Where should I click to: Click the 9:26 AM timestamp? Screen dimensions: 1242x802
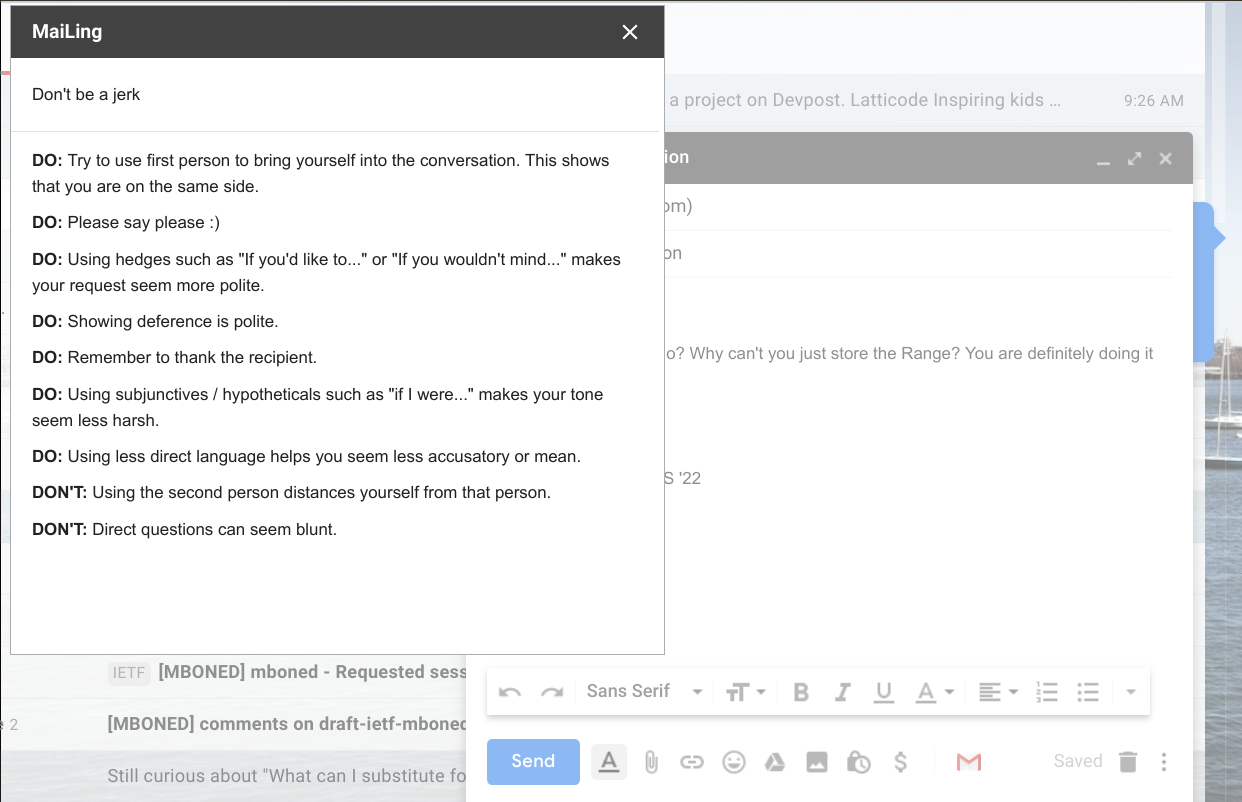tap(1153, 100)
